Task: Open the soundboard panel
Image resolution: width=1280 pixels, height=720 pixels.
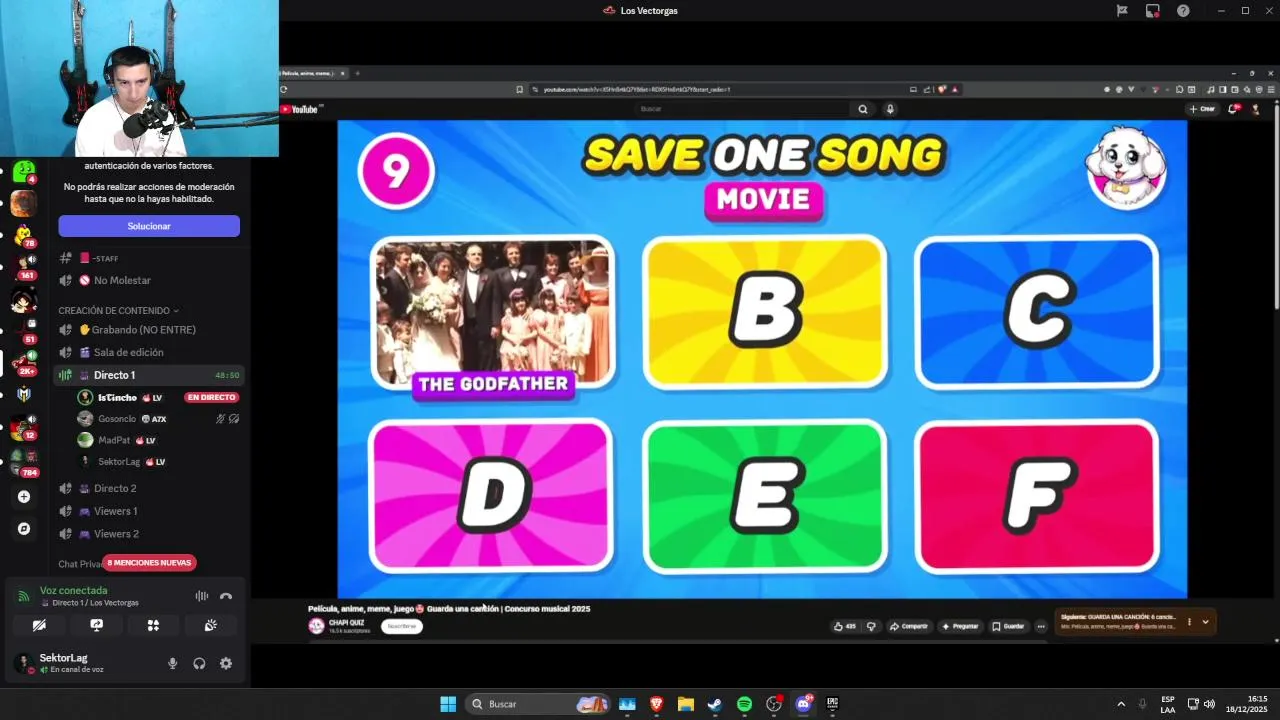Action: click(210, 625)
